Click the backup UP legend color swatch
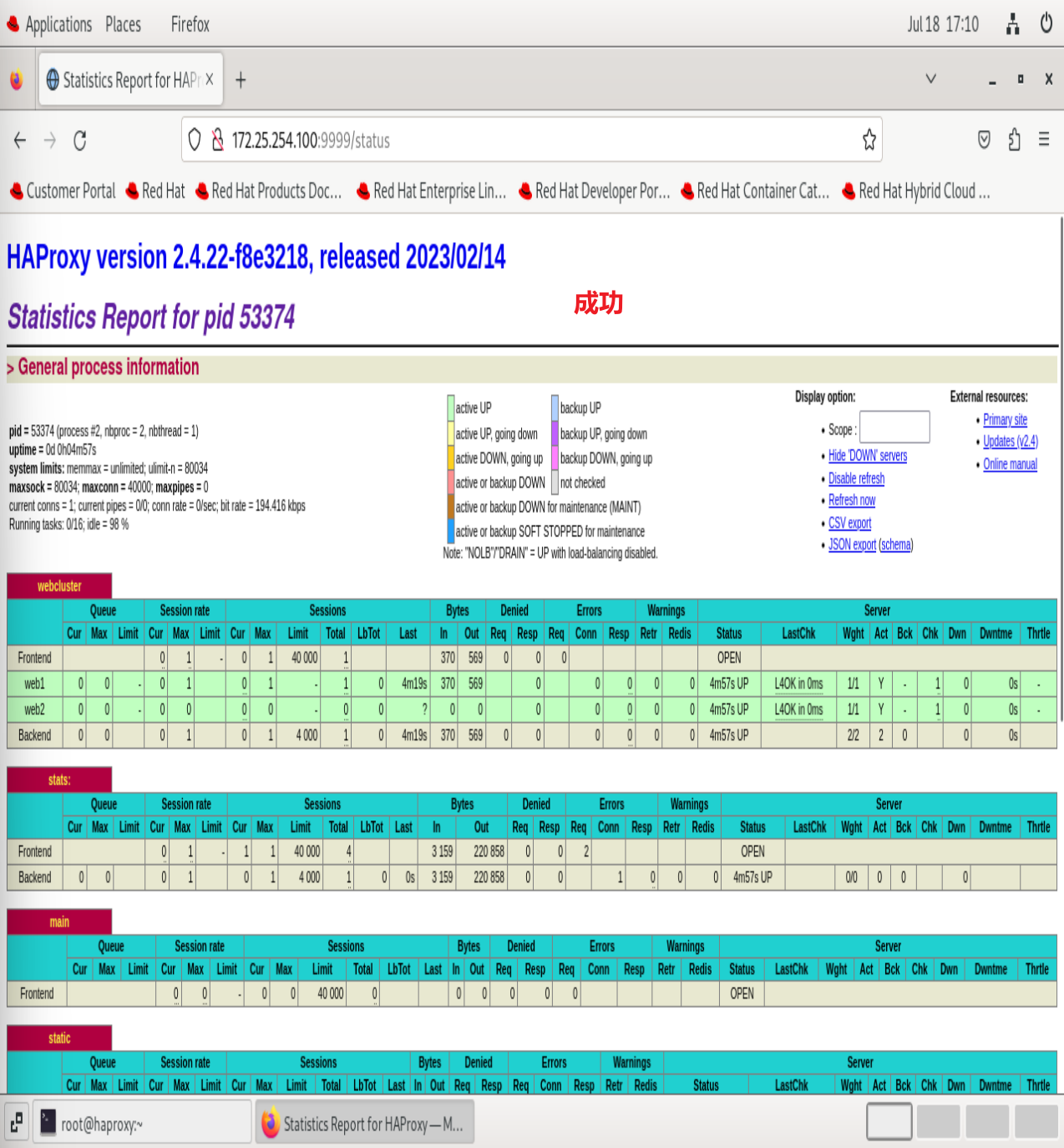This screenshot has height=1148, width=1064. click(x=555, y=408)
